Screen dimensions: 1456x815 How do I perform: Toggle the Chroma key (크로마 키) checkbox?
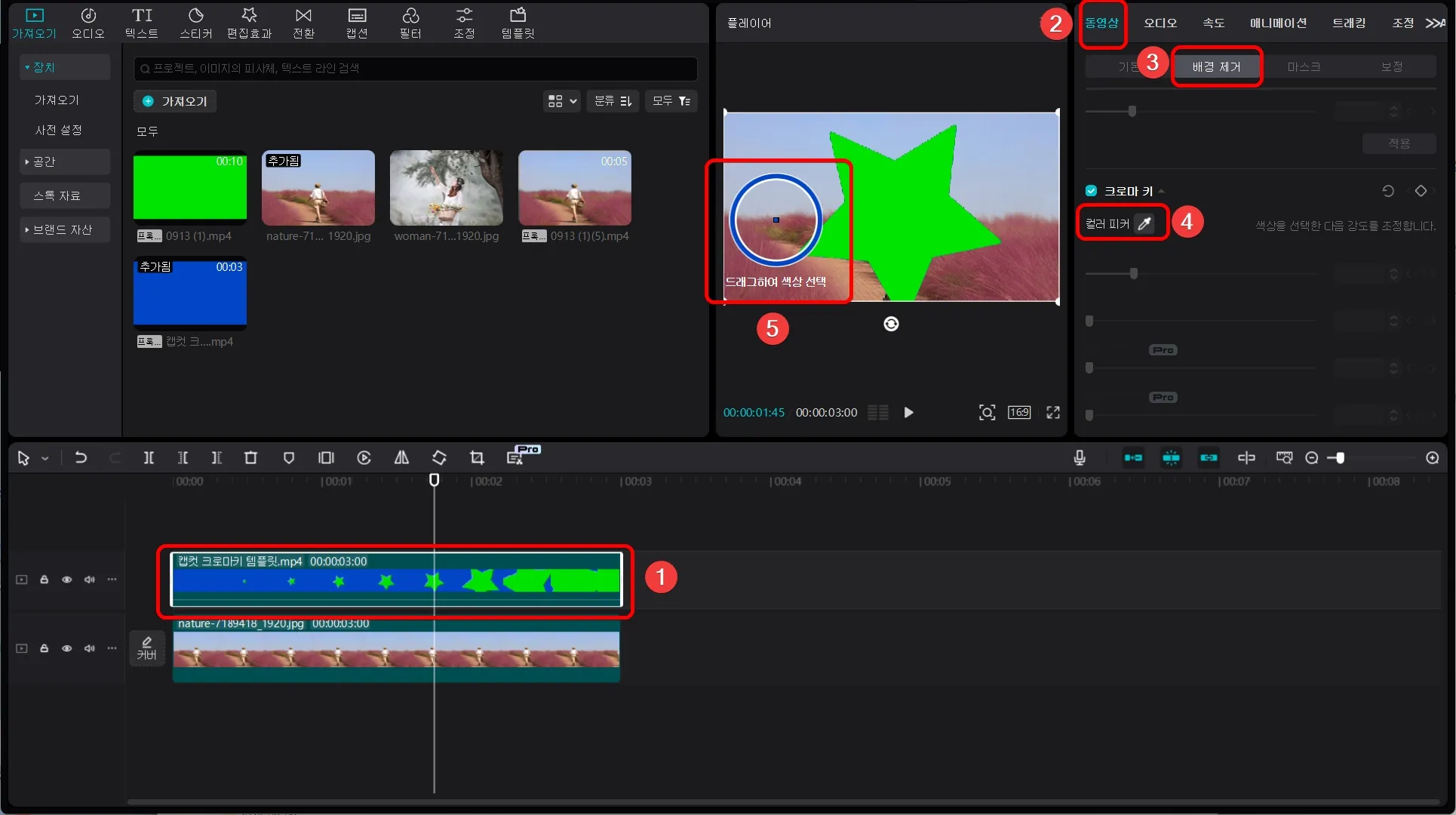(1091, 191)
